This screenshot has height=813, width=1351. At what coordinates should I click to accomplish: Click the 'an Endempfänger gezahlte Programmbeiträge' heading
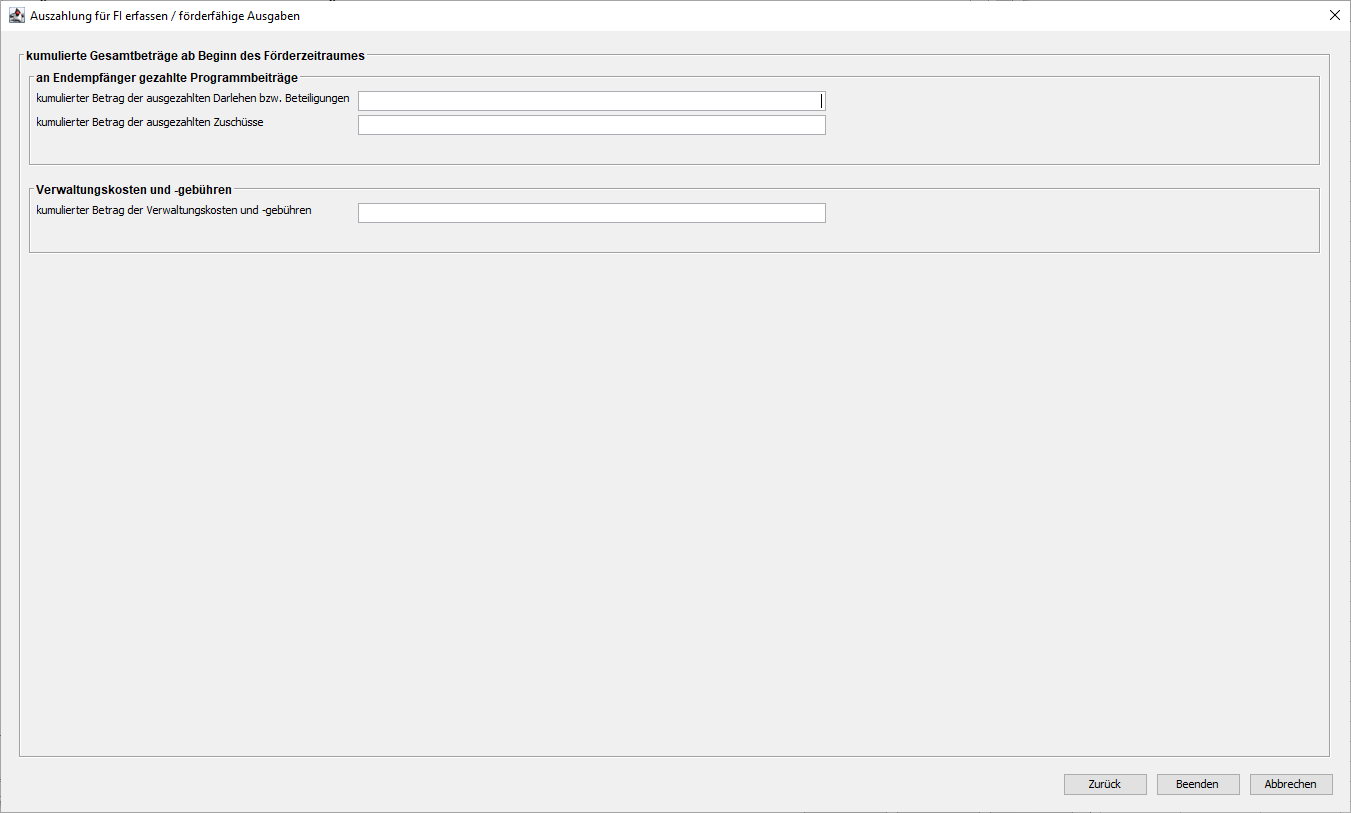[x=167, y=78]
